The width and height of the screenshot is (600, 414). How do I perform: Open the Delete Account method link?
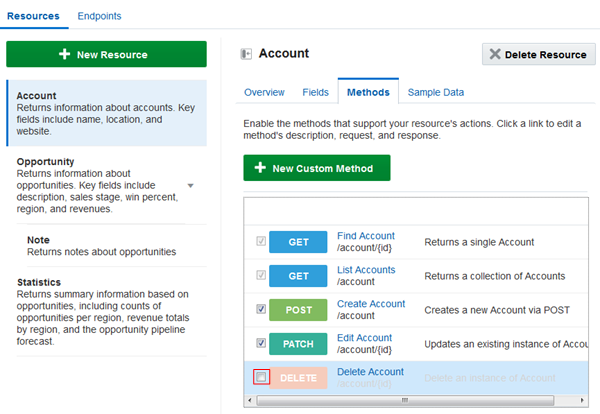pyautogui.click(x=370, y=372)
